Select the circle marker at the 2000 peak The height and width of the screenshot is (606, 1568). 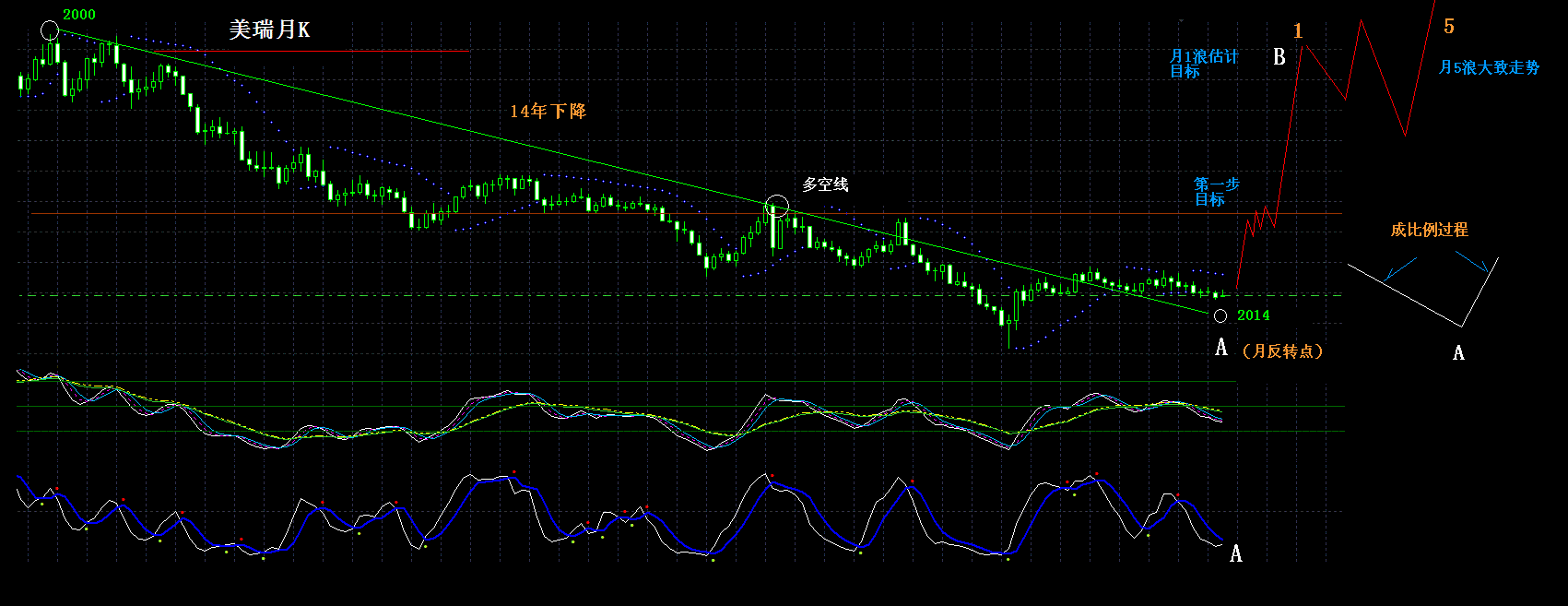[50, 30]
